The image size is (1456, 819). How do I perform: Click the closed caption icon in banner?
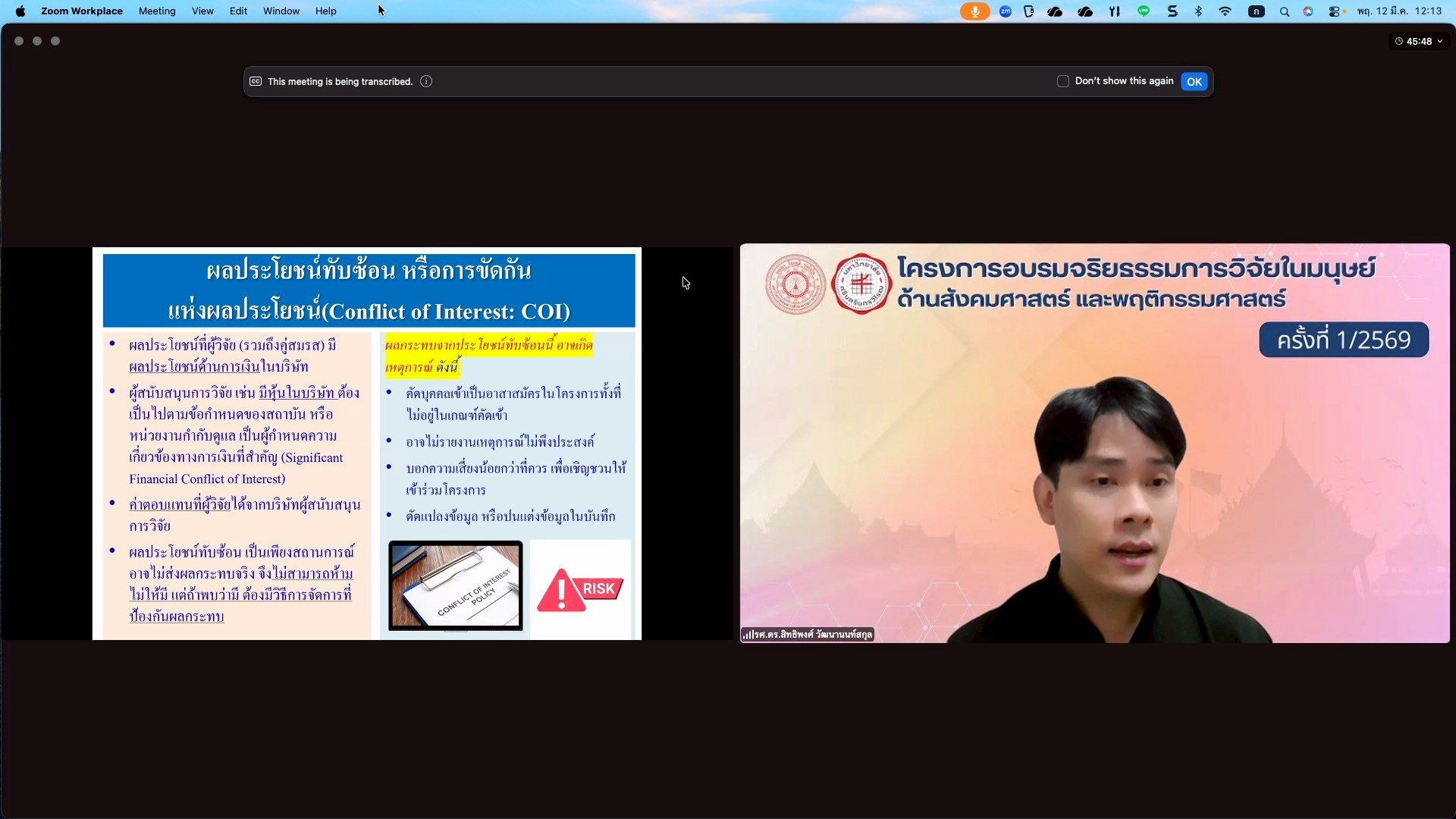click(256, 81)
